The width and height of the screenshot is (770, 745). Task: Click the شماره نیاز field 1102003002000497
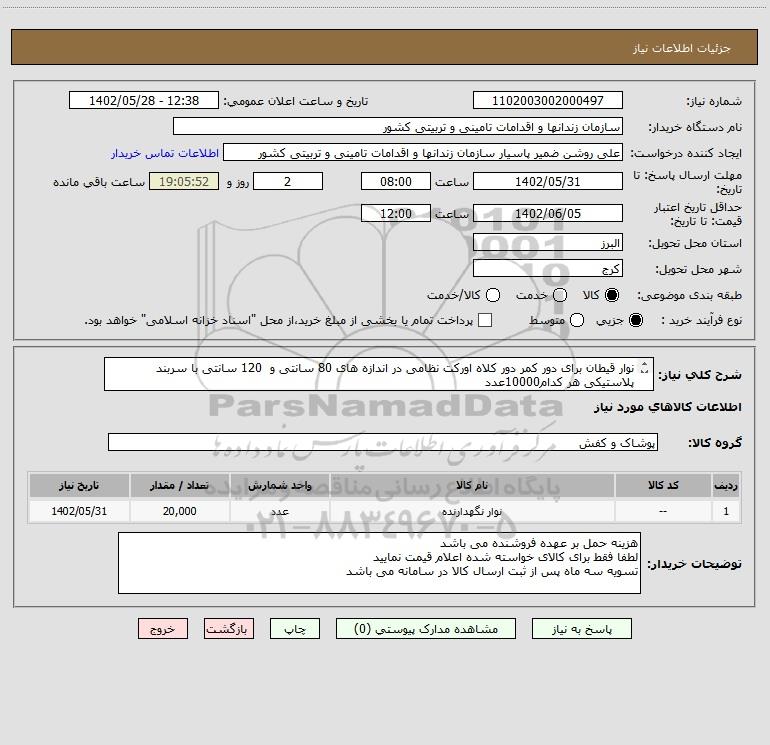[548, 100]
